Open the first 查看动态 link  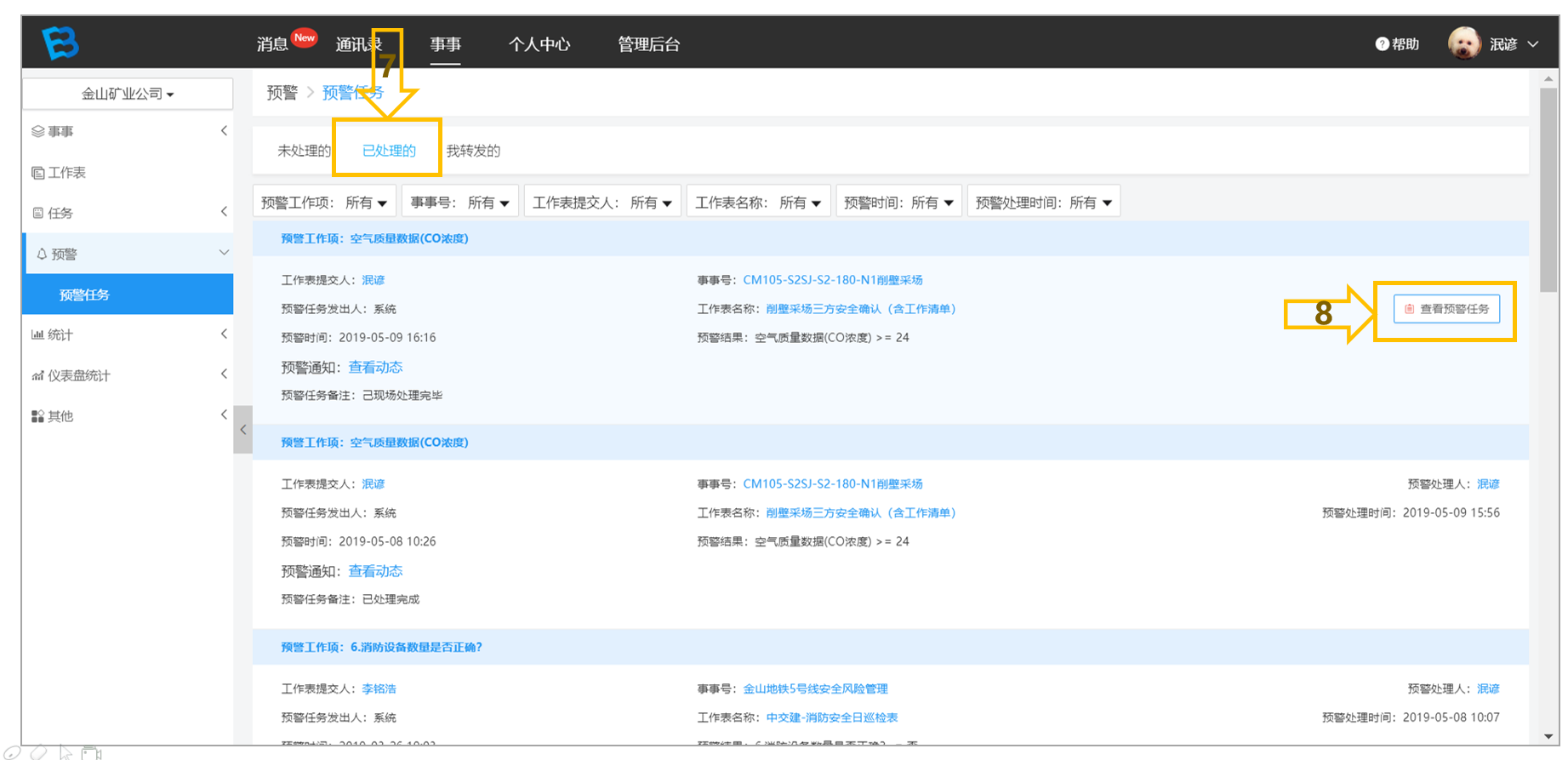[375, 367]
